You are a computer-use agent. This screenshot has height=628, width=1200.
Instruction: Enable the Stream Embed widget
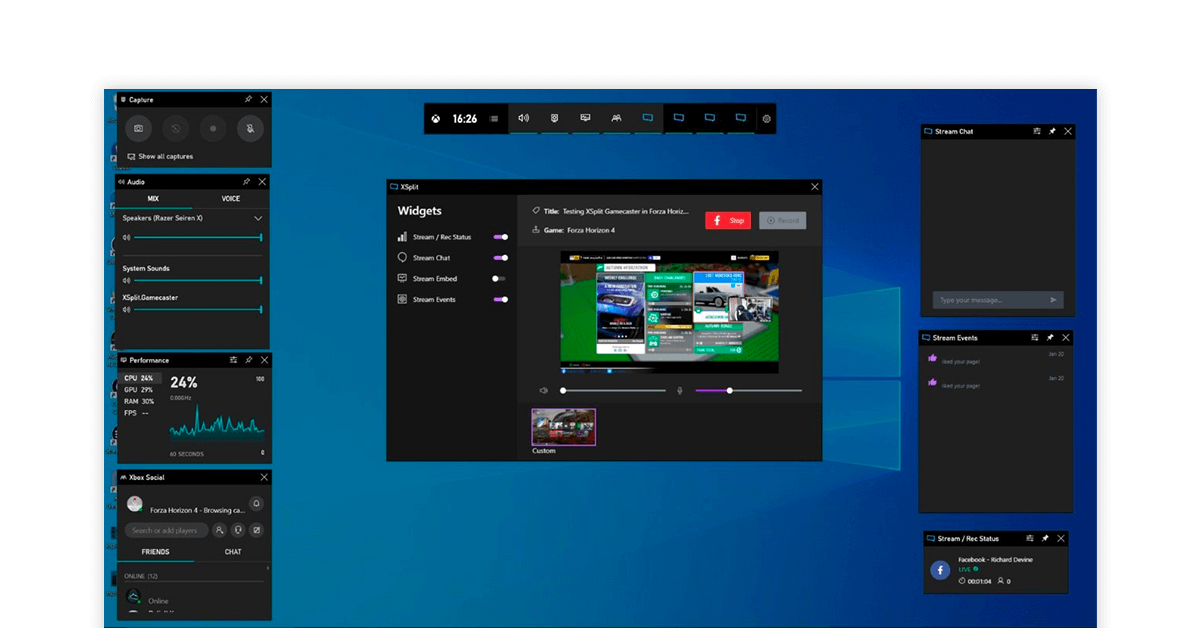pos(500,279)
